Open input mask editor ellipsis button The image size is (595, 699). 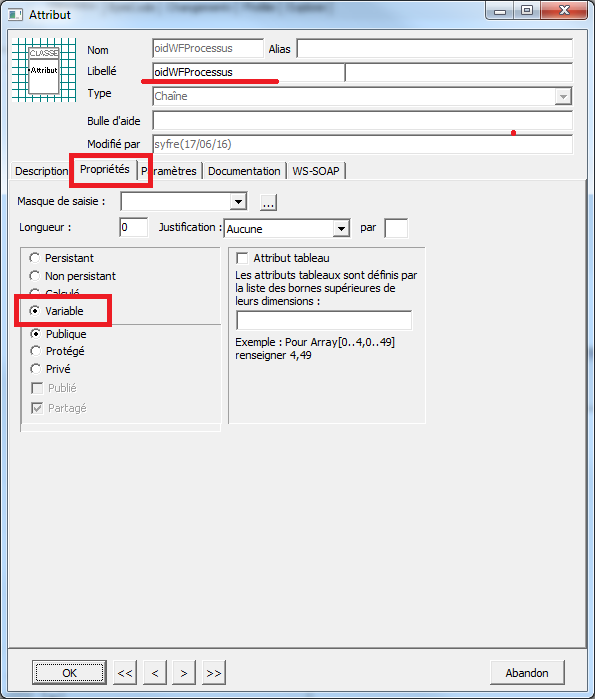point(268,202)
